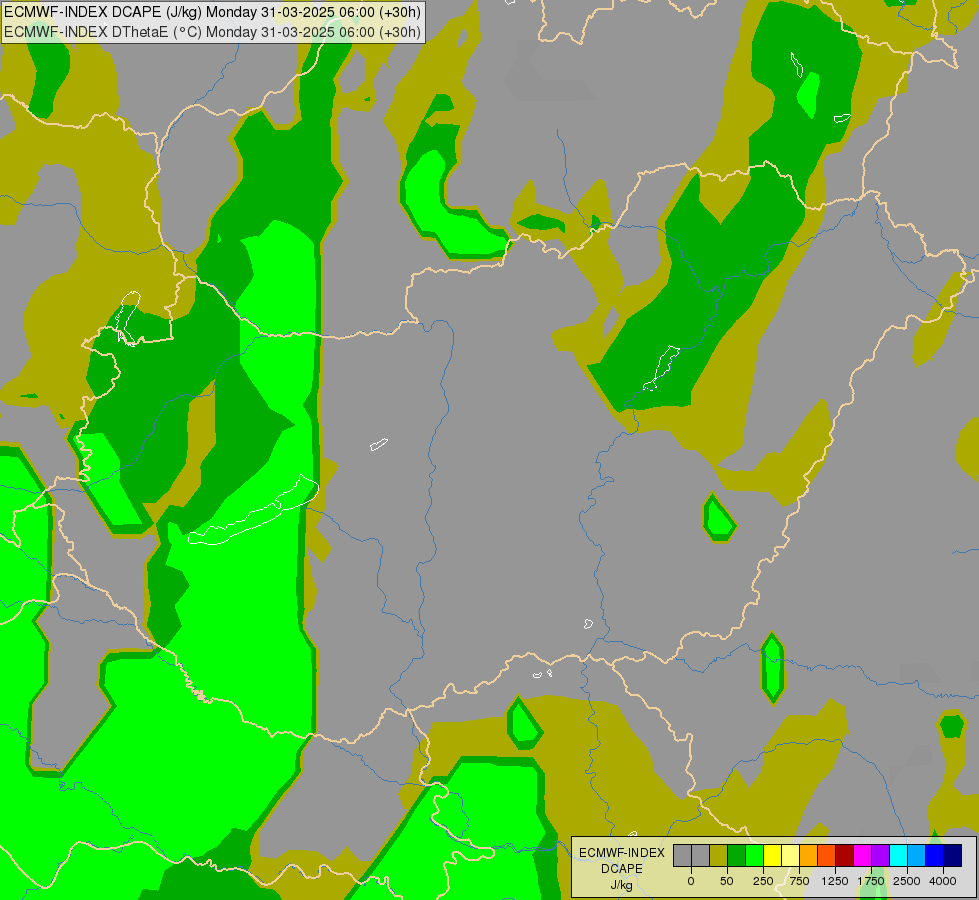Viewport: 979px width, 900px height.
Task: Select the pure yellow legend swatch
Action: tap(772, 856)
